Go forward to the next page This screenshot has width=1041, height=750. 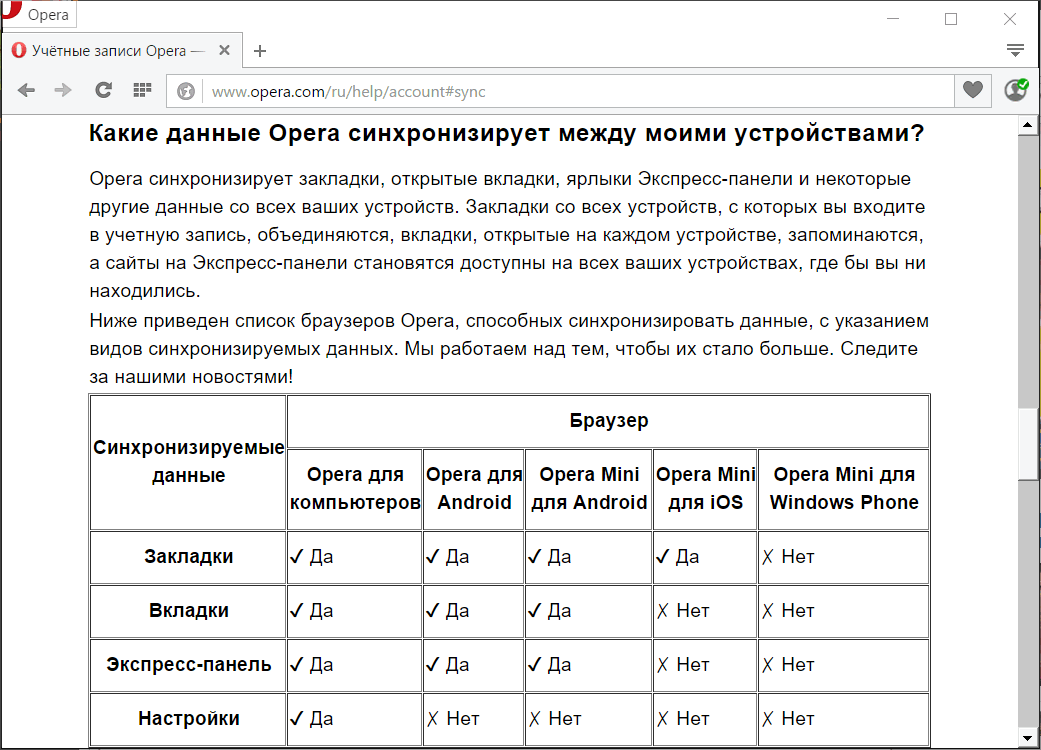click(x=63, y=90)
